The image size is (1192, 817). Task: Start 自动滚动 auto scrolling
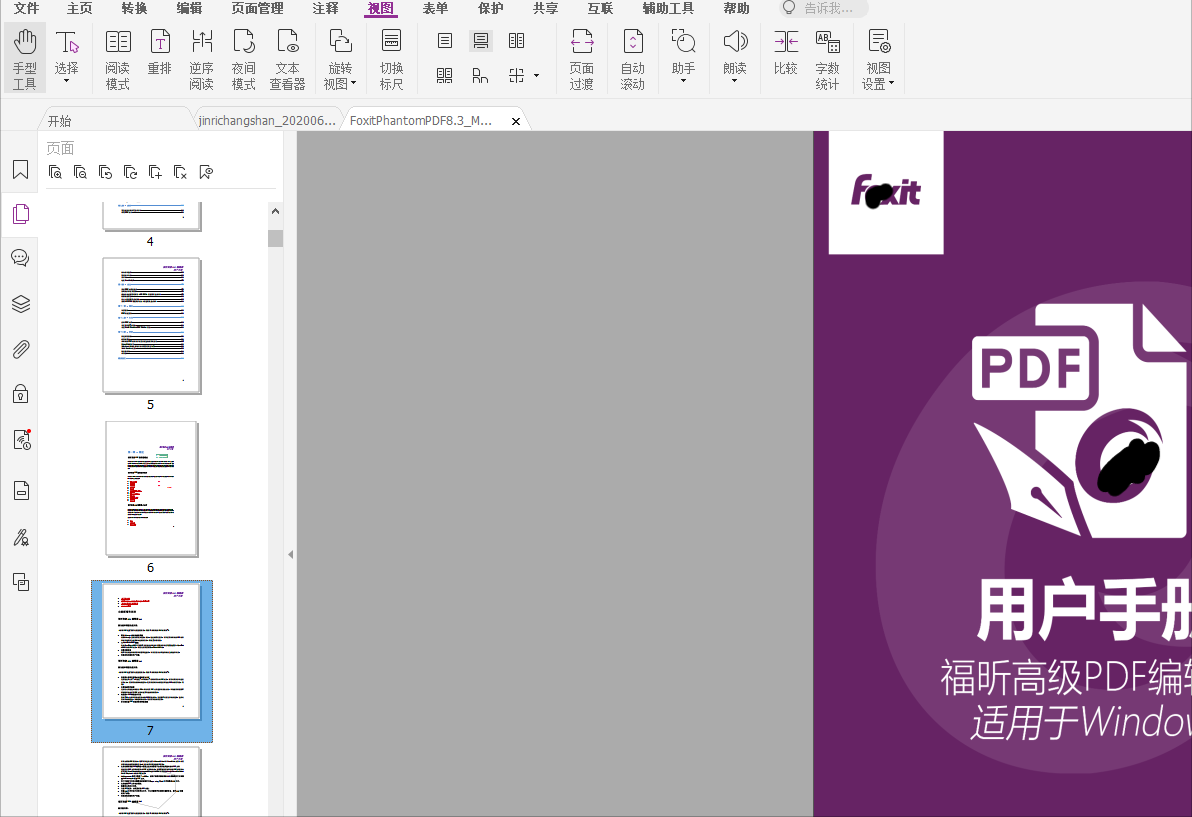[632, 59]
